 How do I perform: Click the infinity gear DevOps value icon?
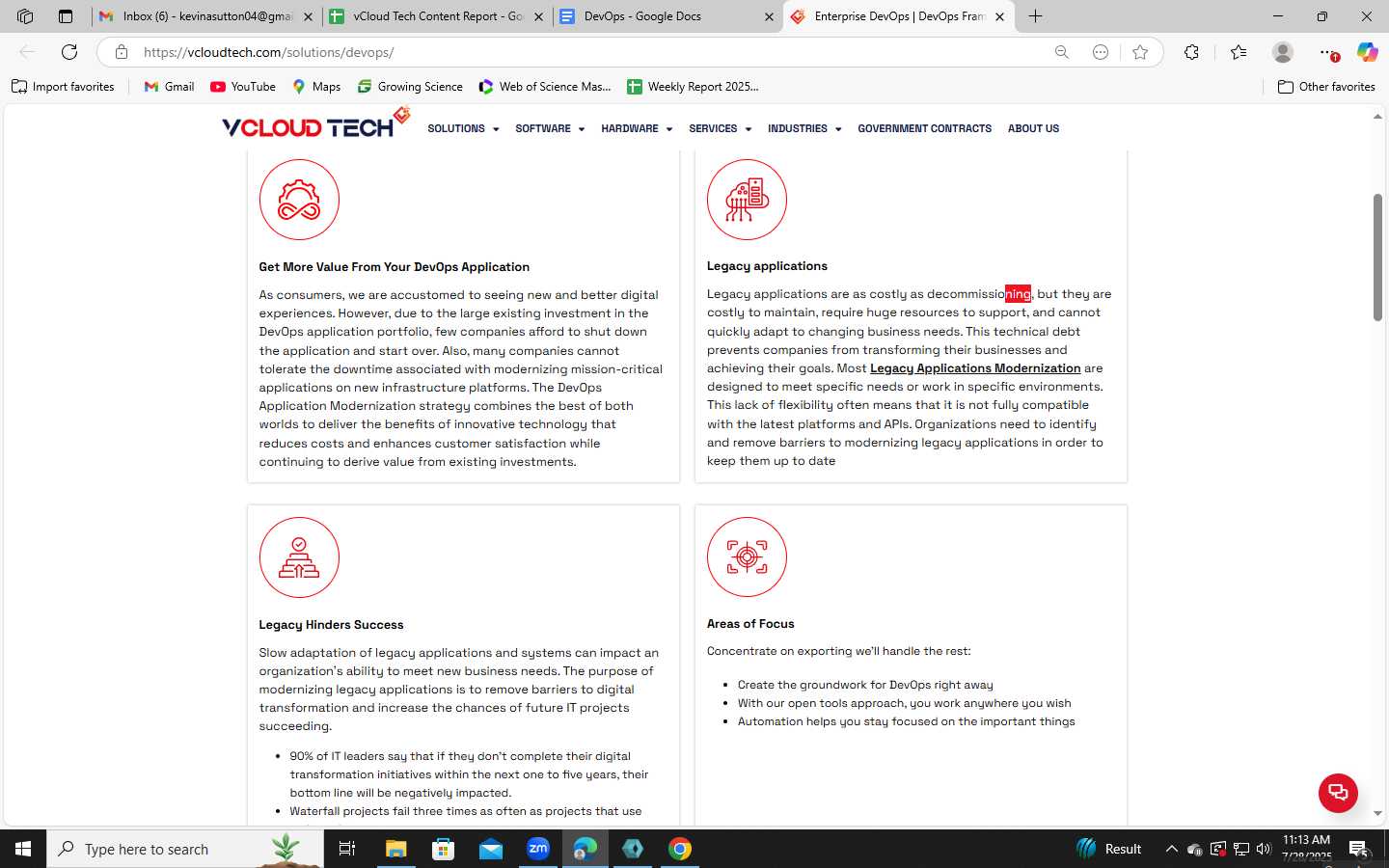(299, 200)
